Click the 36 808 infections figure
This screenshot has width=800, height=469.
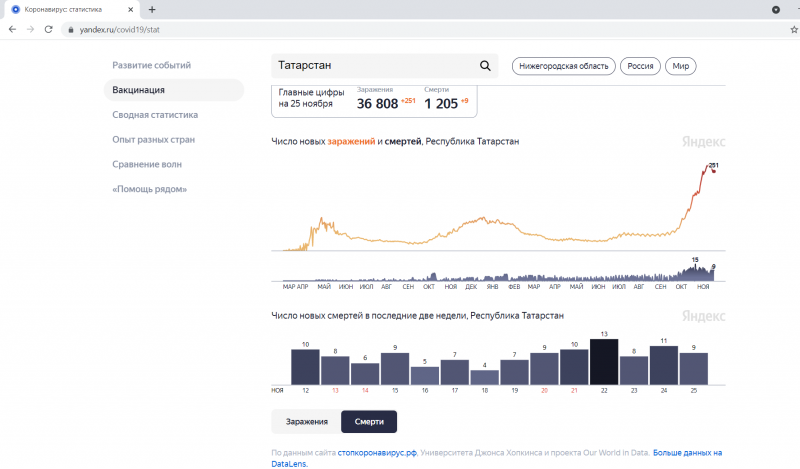tap(377, 104)
